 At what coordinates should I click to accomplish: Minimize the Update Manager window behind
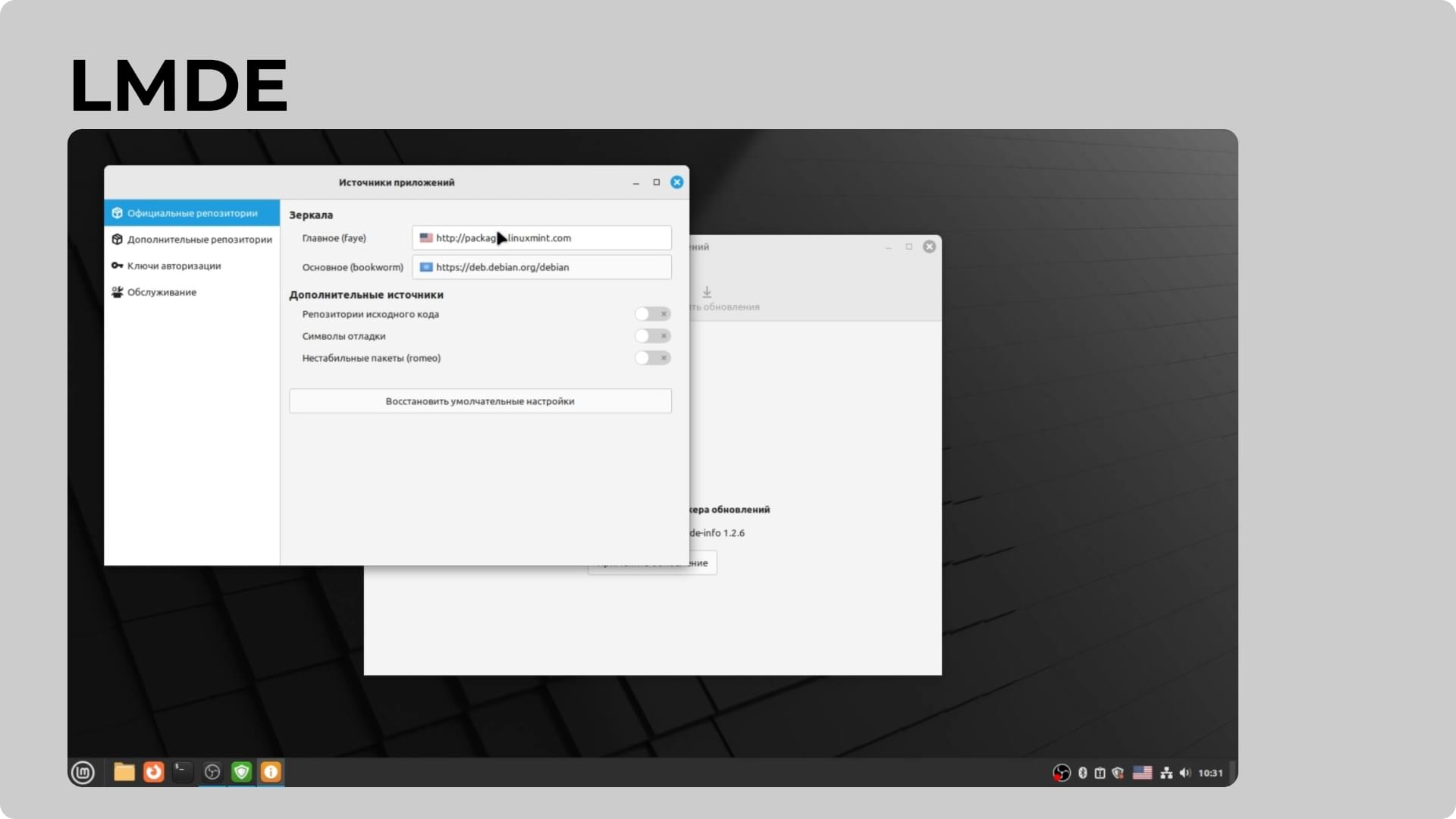pyautogui.click(x=888, y=247)
